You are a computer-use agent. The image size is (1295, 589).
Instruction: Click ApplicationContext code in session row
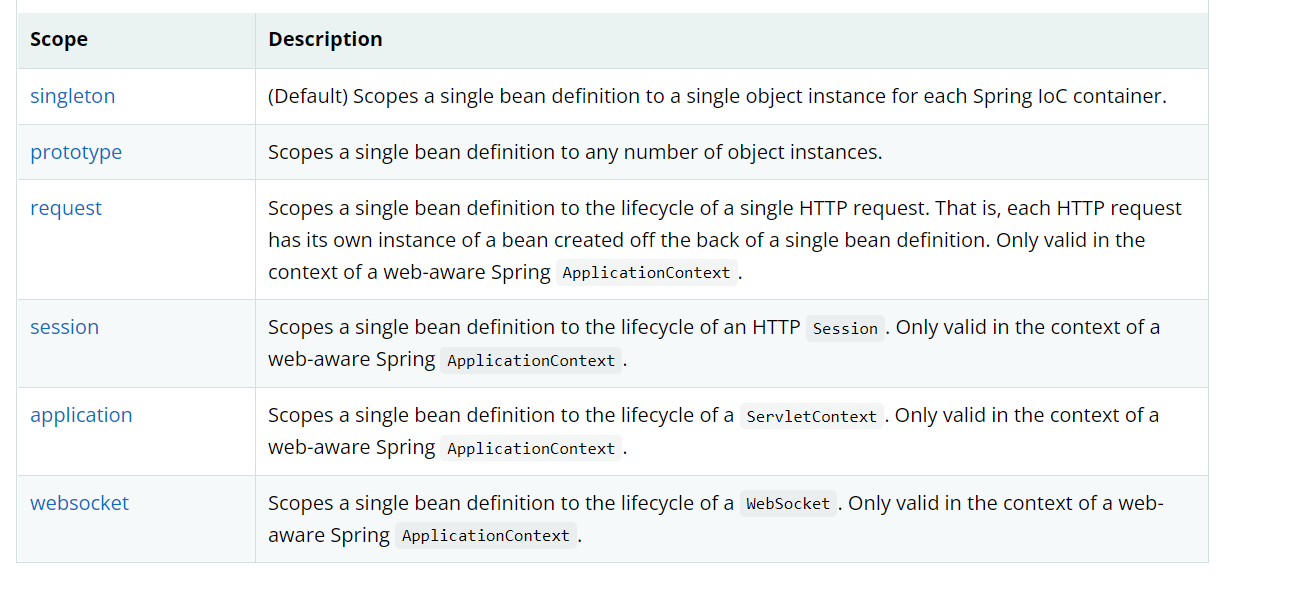tap(531, 360)
